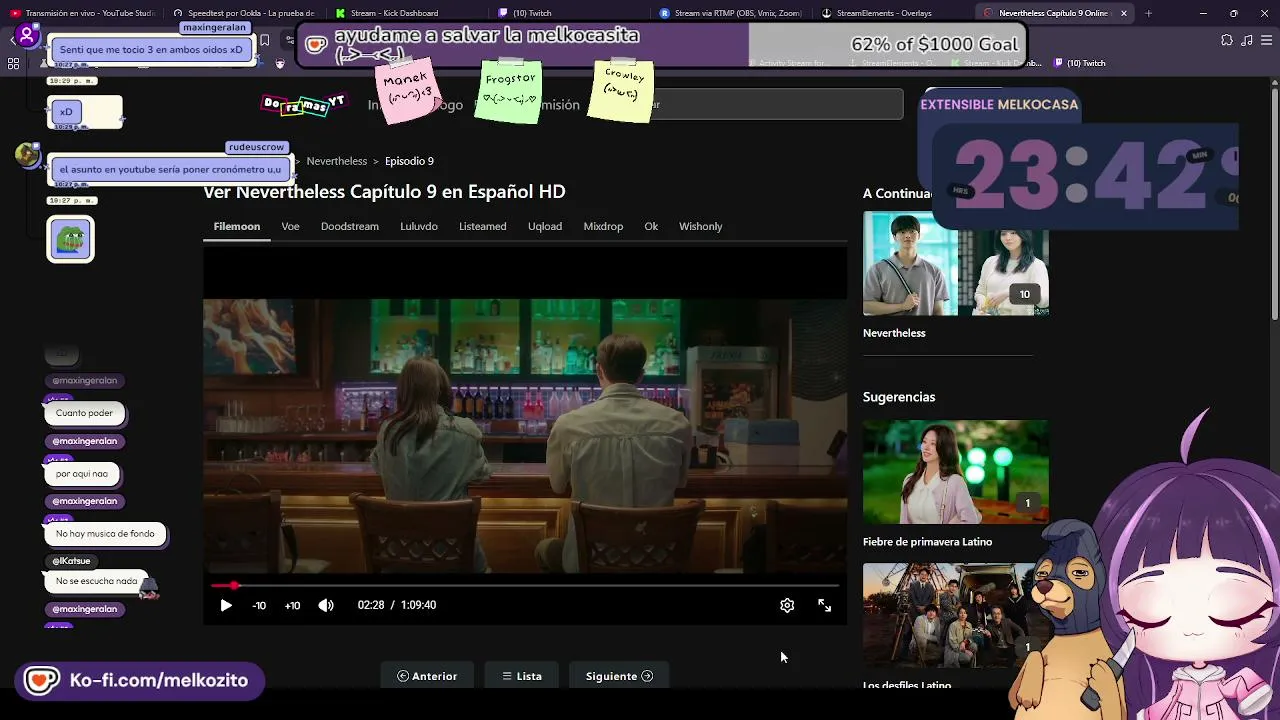Viewport: 1280px width, 720px height.
Task: Enter fullscreen mode in the player
Action: coord(824,605)
